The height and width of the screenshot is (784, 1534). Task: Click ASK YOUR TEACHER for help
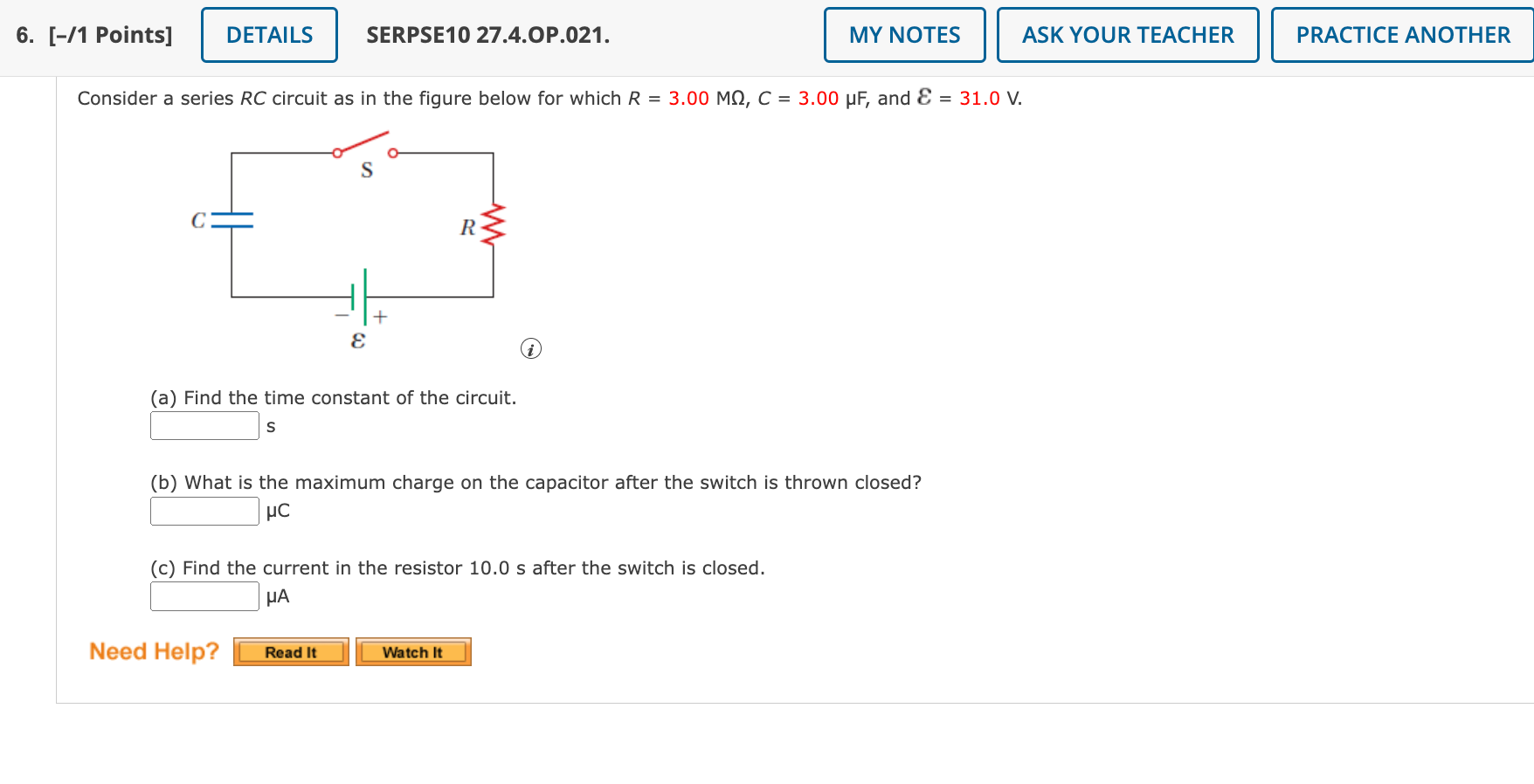point(1128,35)
